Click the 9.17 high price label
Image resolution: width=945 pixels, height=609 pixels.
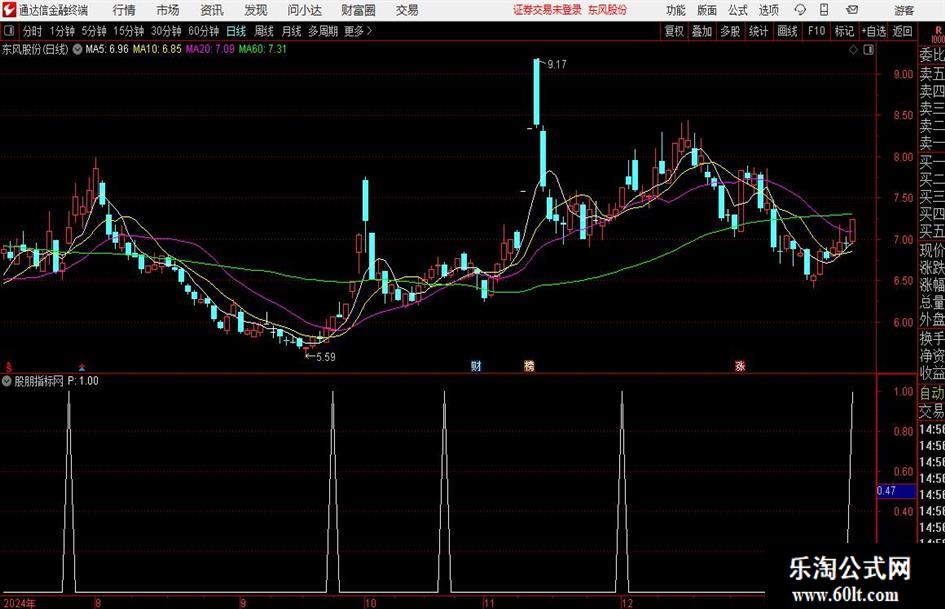point(557,65)
